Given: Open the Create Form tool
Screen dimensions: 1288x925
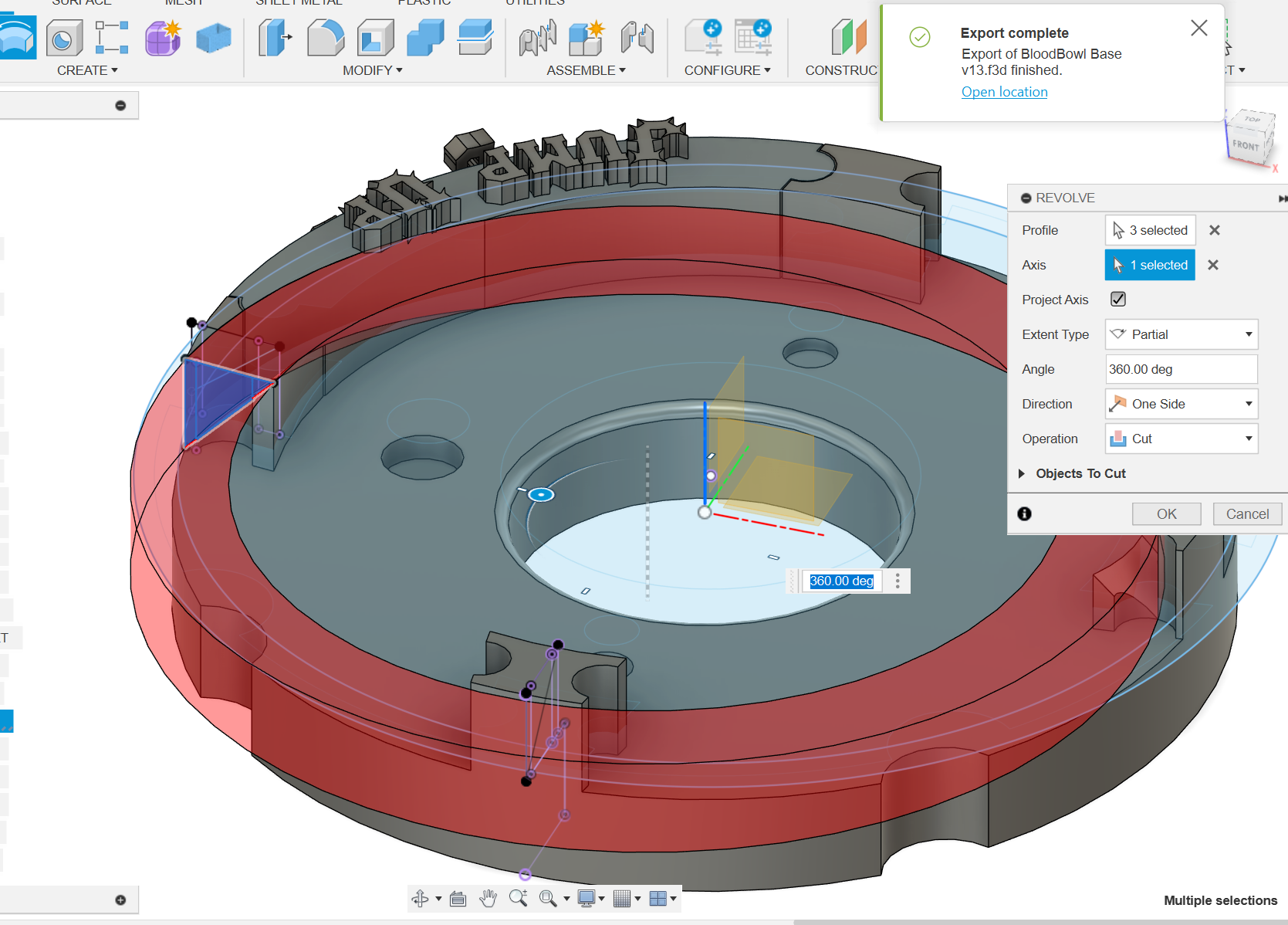Looking at the screenshot, I should (x=163, y=37).
